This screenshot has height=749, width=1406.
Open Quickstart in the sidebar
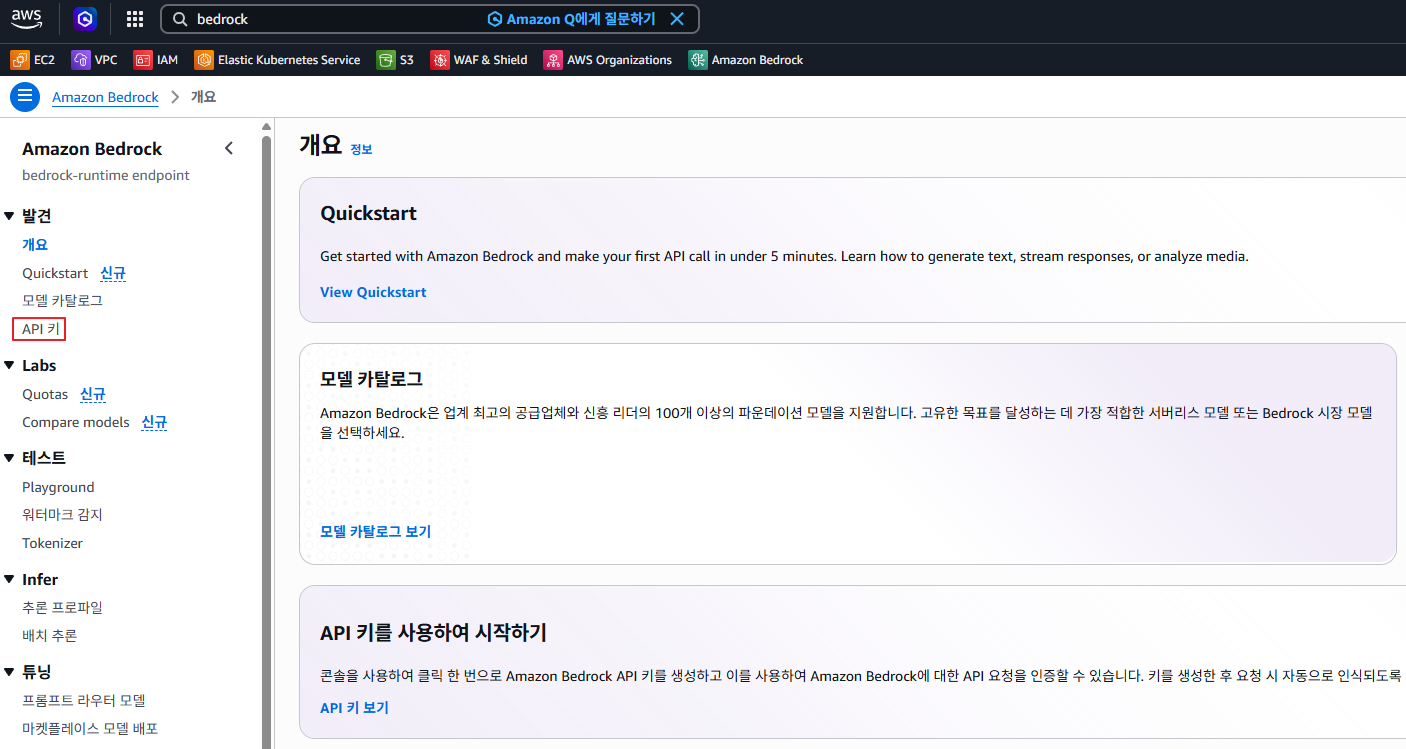pos(55,273)
